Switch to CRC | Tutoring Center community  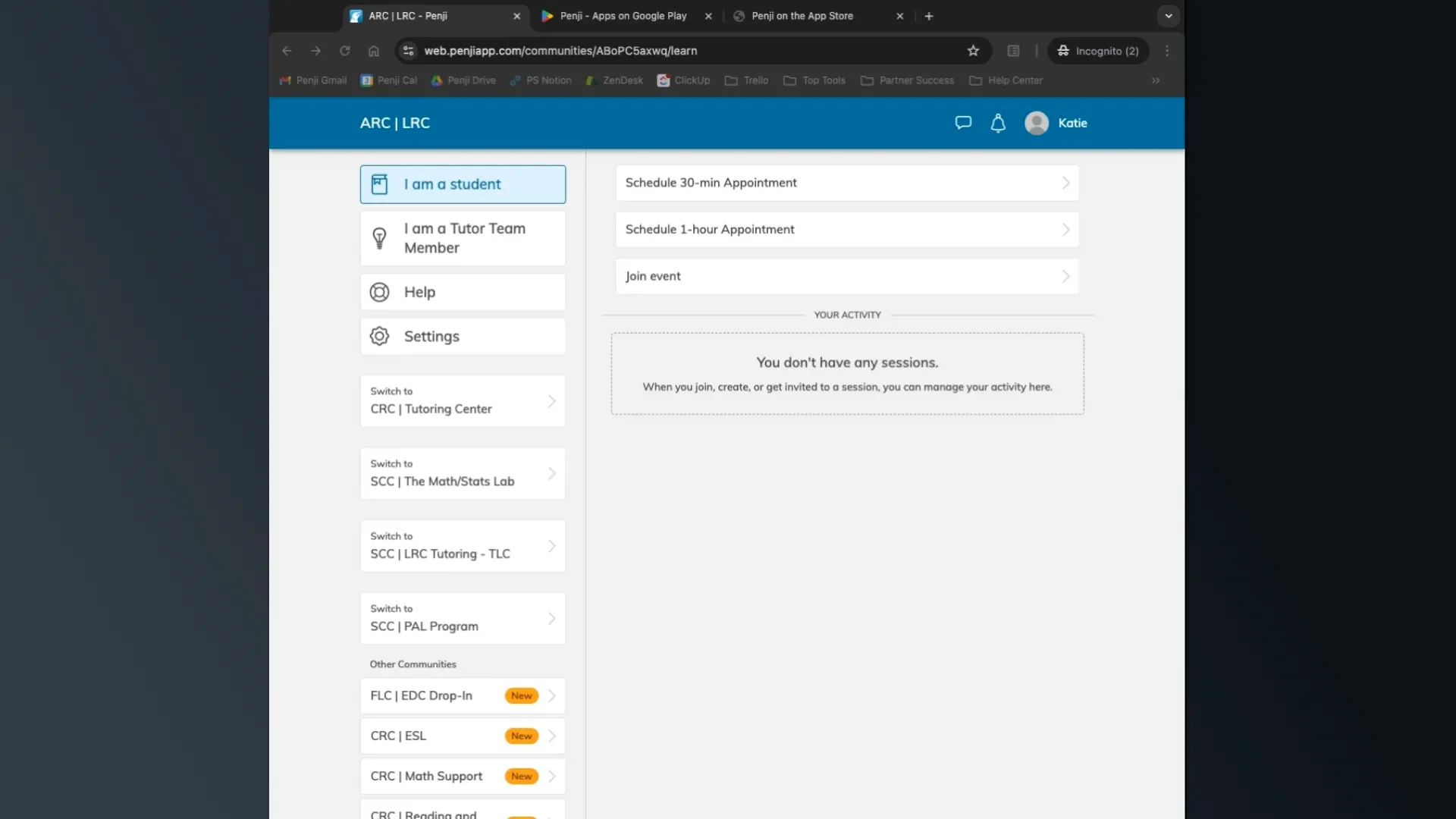463,401
